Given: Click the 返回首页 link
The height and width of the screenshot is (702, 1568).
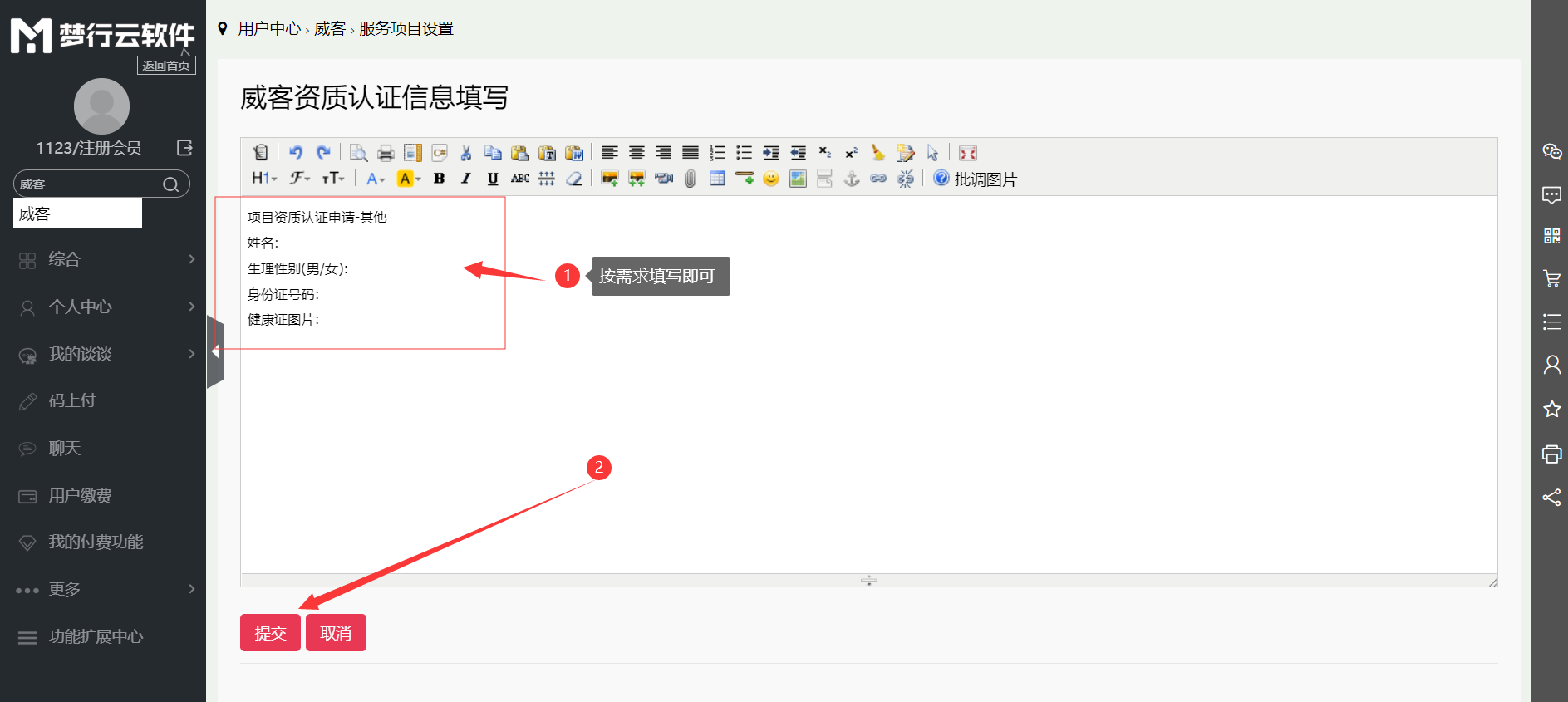Looking at the screenshot, I should [166, 66].
